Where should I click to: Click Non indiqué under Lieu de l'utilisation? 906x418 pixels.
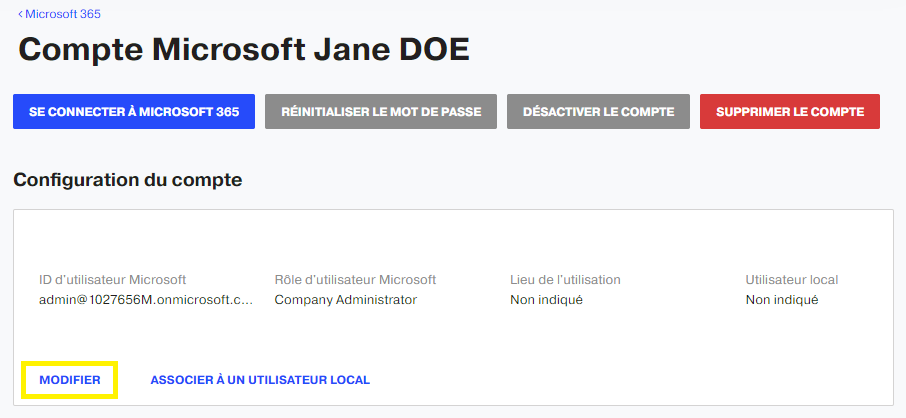pos(547,300)
